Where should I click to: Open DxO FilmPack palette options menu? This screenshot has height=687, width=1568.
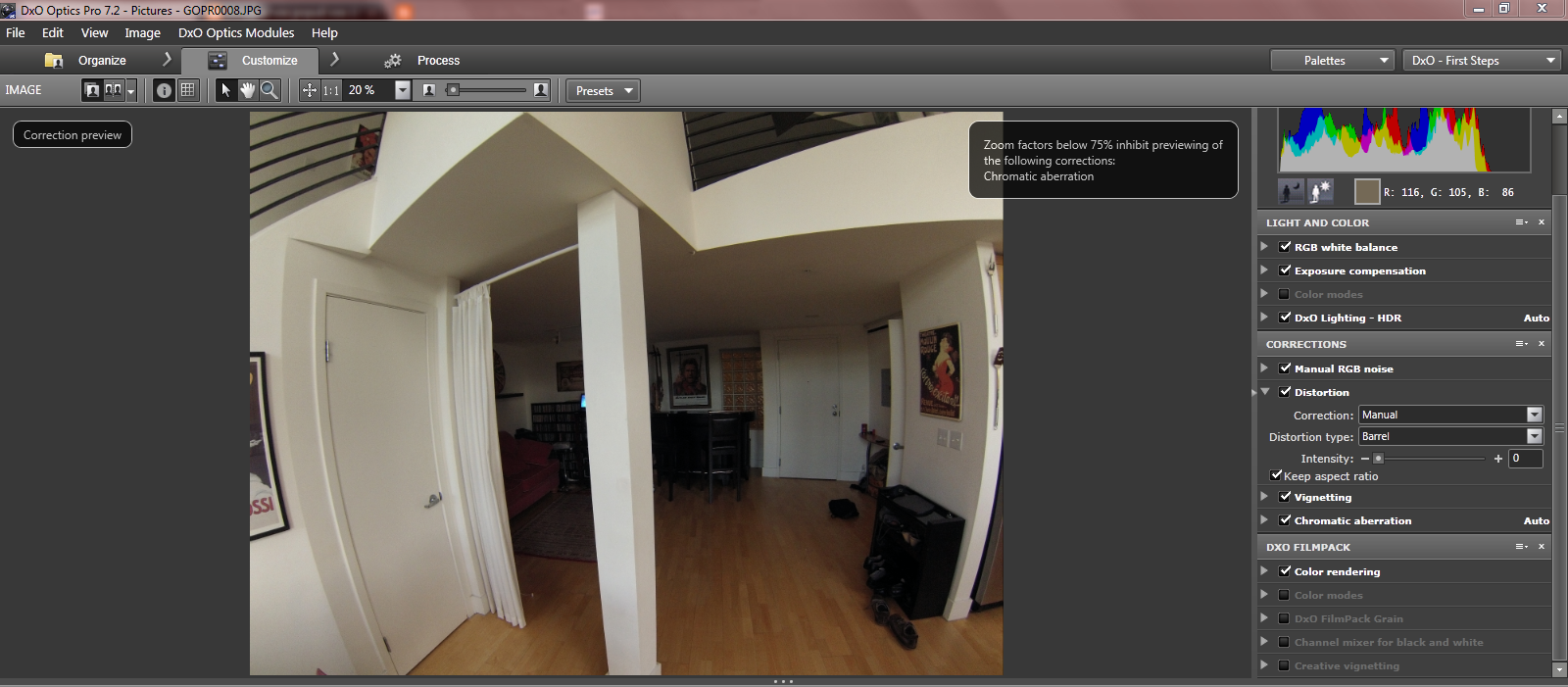tap(1521, 547)
